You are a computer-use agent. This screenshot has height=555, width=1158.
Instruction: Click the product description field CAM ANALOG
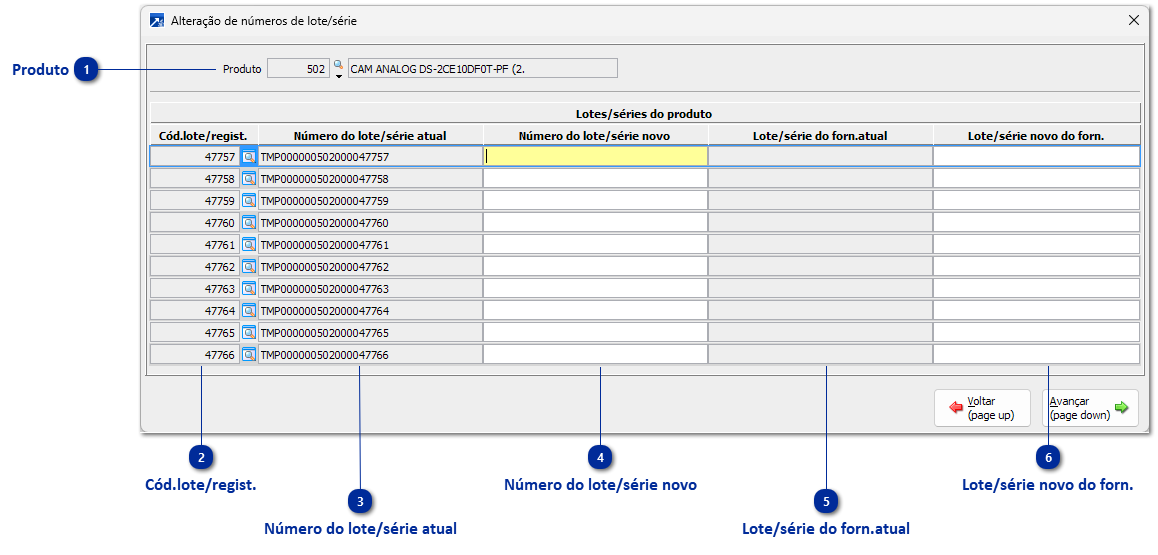(482, 69)
